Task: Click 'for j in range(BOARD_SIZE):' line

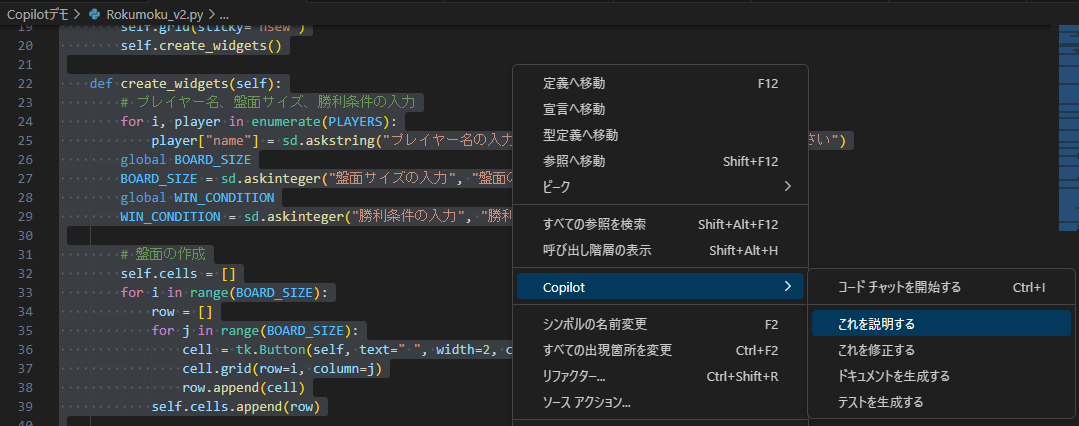Action: pos(255,330)
